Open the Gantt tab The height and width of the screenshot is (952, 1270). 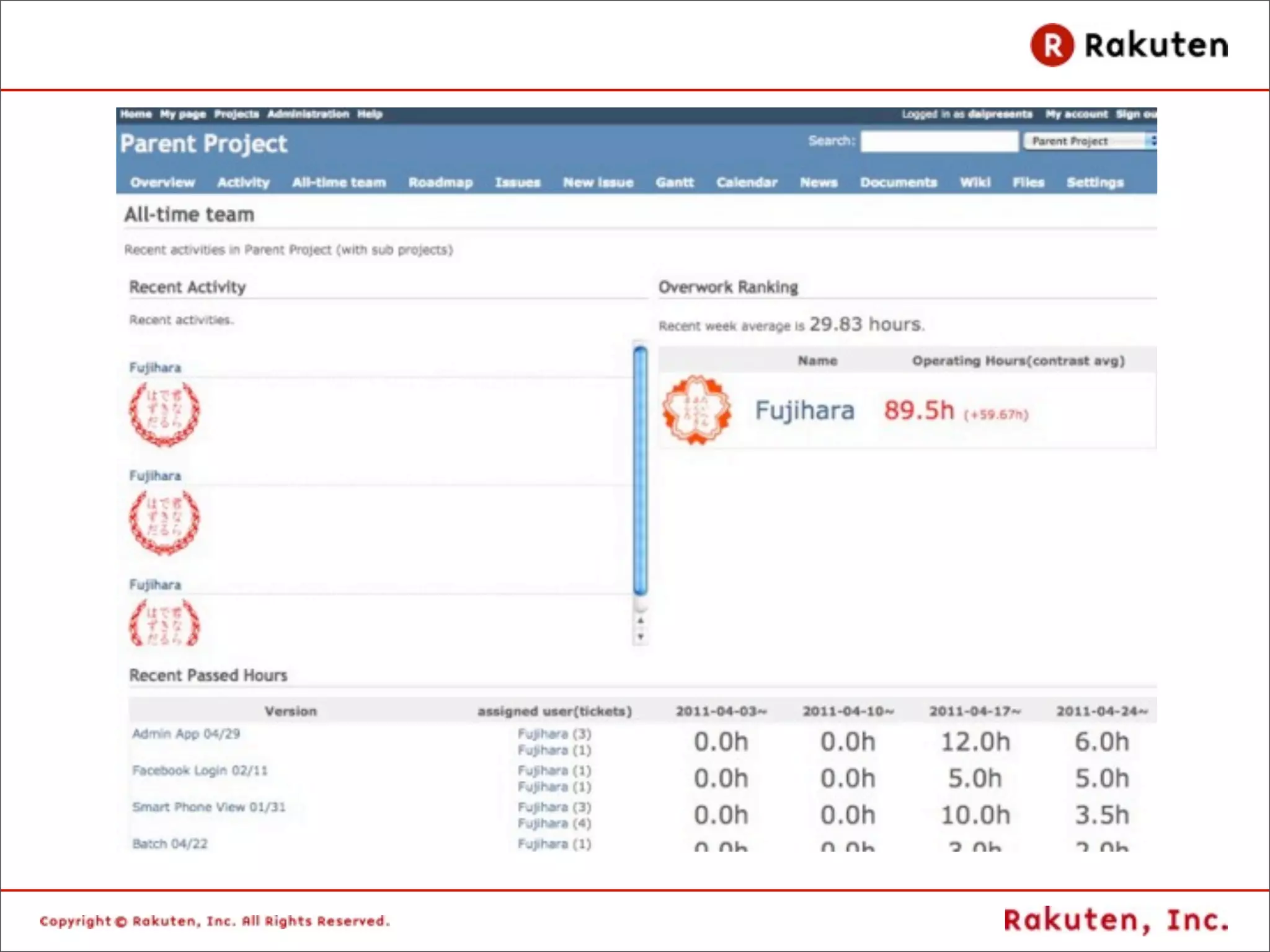coord(674,182)
